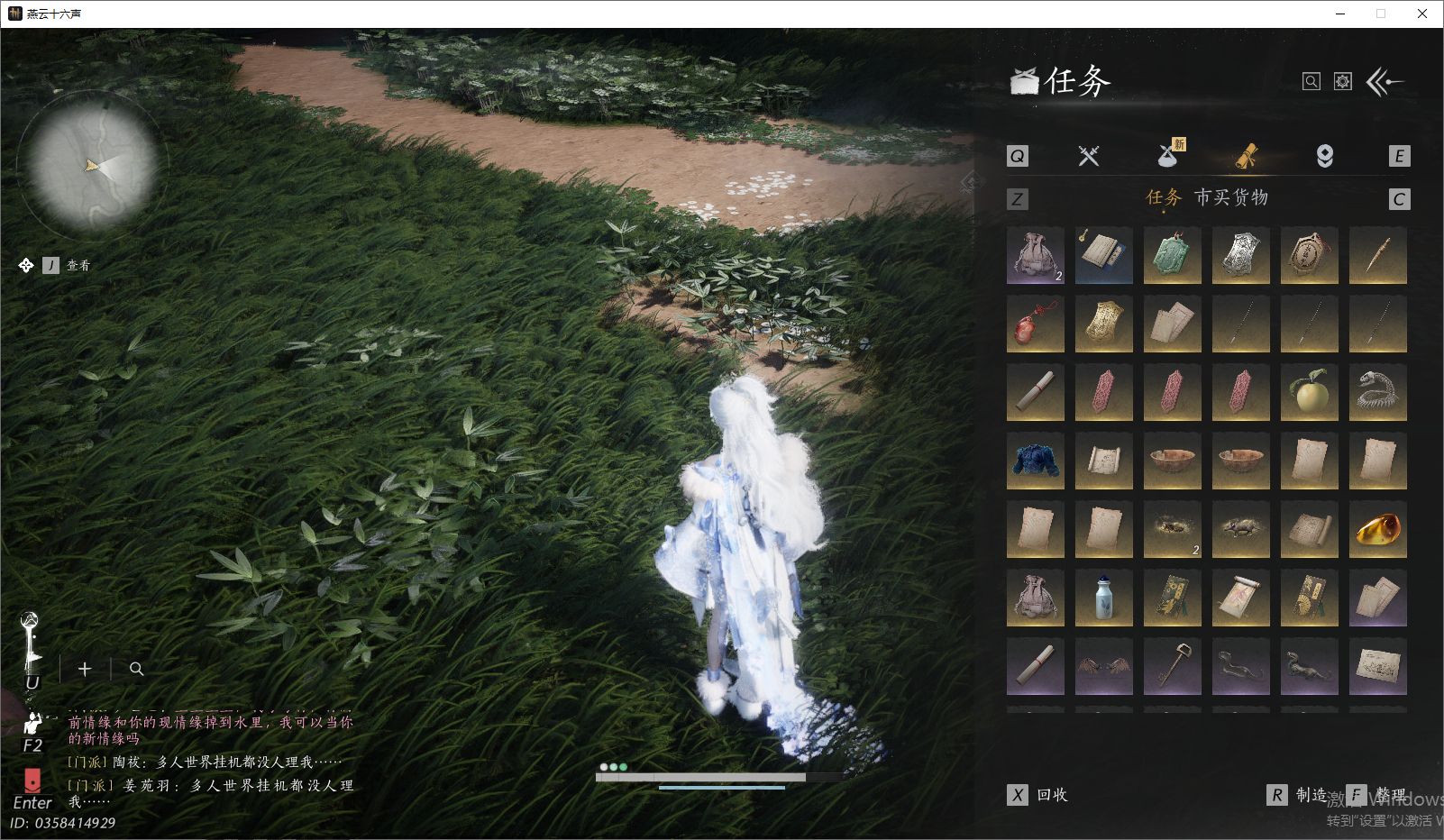The width and height of the screenshot is (1444, 840).
Task: Select the golden scroll quest category
Action: tap(1246, 157)
